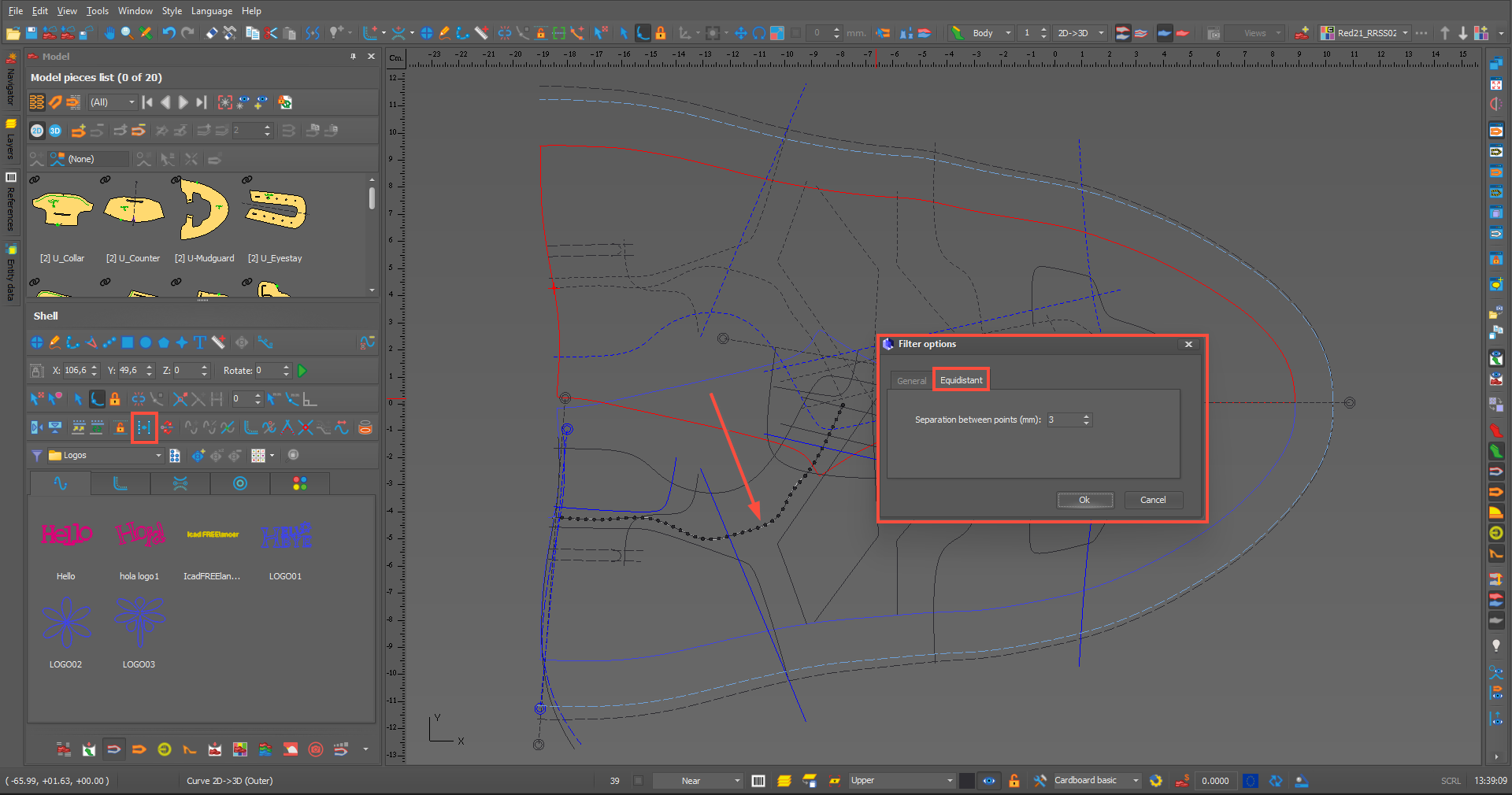Expand the Cardboard basic dropdown
The width and height of the screenshot is (1512, 795).
tap(1136, 781)
